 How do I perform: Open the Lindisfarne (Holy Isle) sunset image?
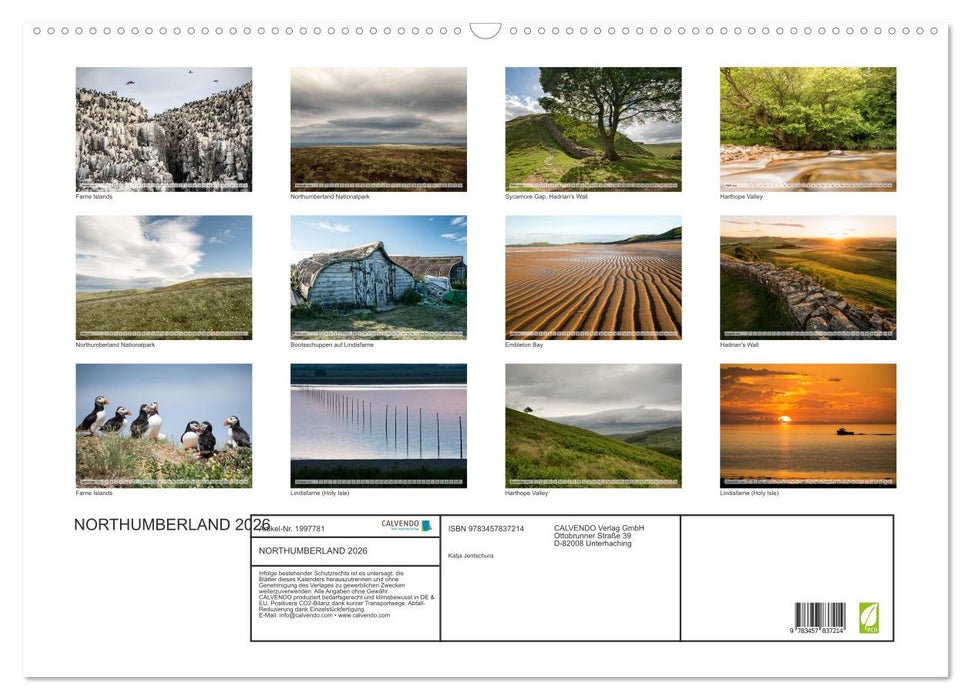point(808,426)
